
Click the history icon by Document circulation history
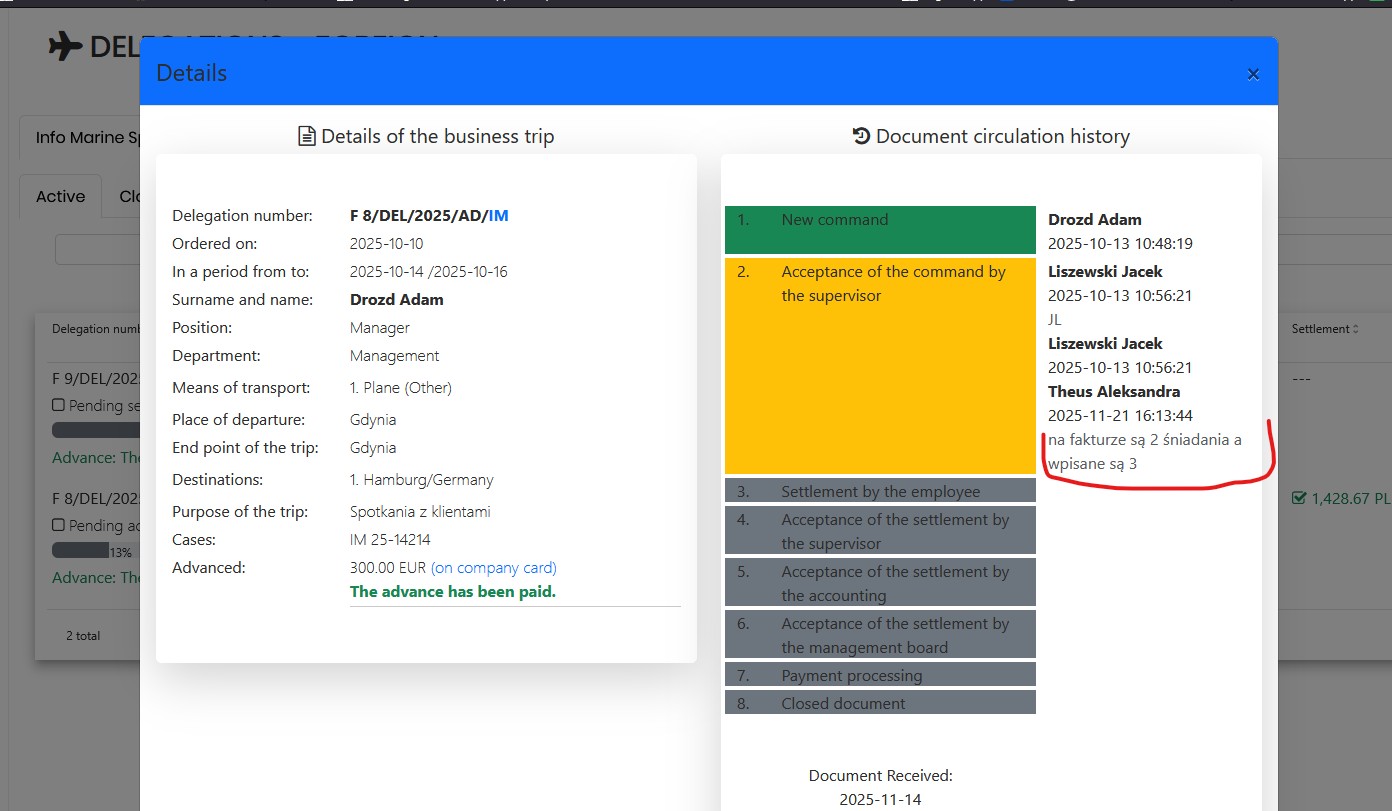861,136
